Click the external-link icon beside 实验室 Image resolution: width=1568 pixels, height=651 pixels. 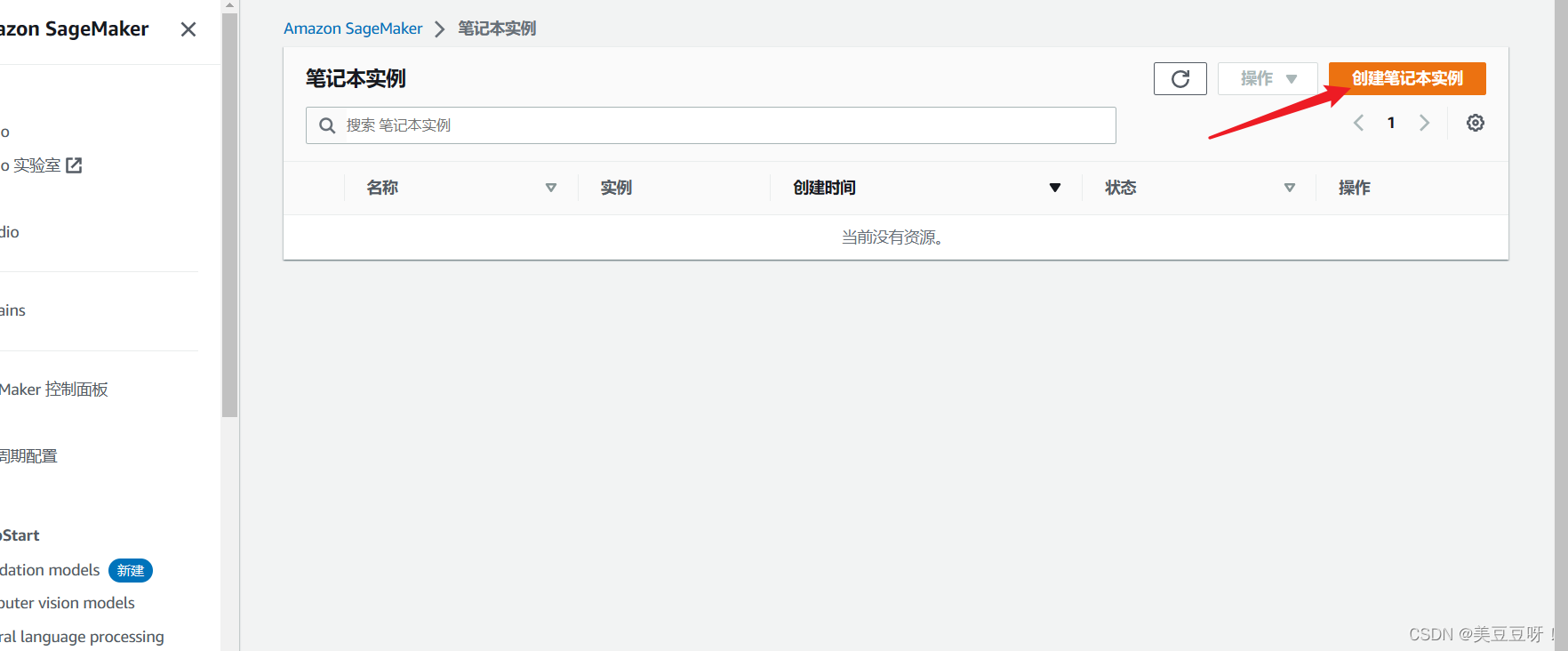click(74, 165)
